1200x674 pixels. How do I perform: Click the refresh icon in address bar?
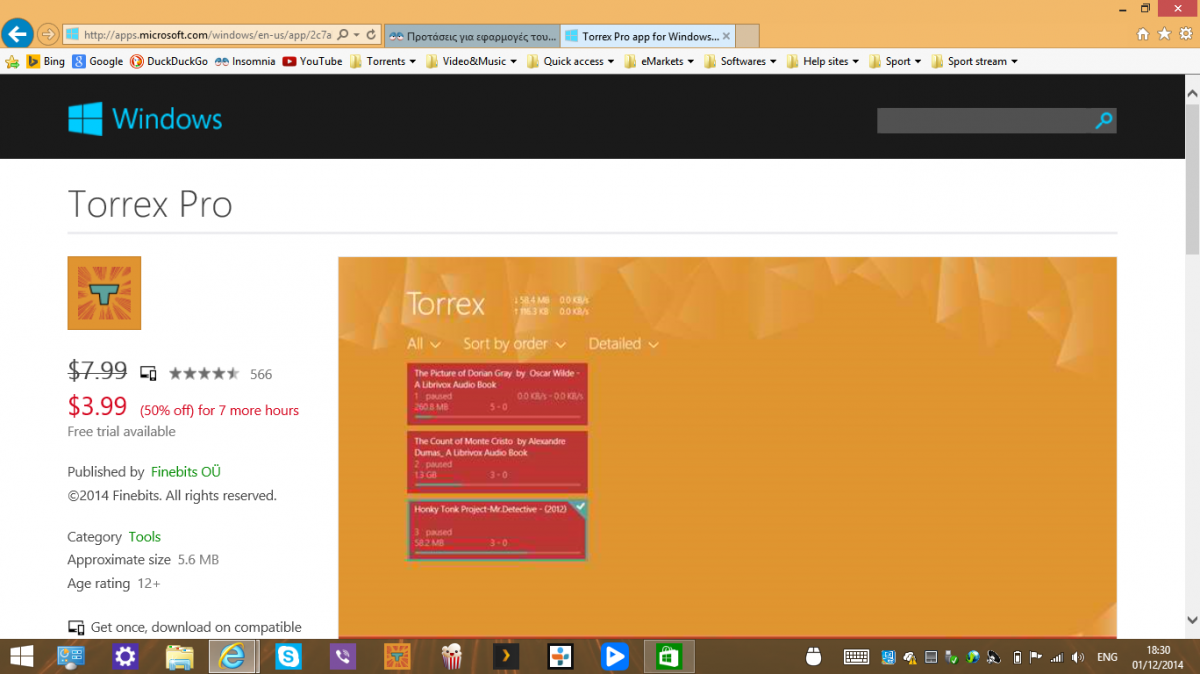(x=371, y=35)
